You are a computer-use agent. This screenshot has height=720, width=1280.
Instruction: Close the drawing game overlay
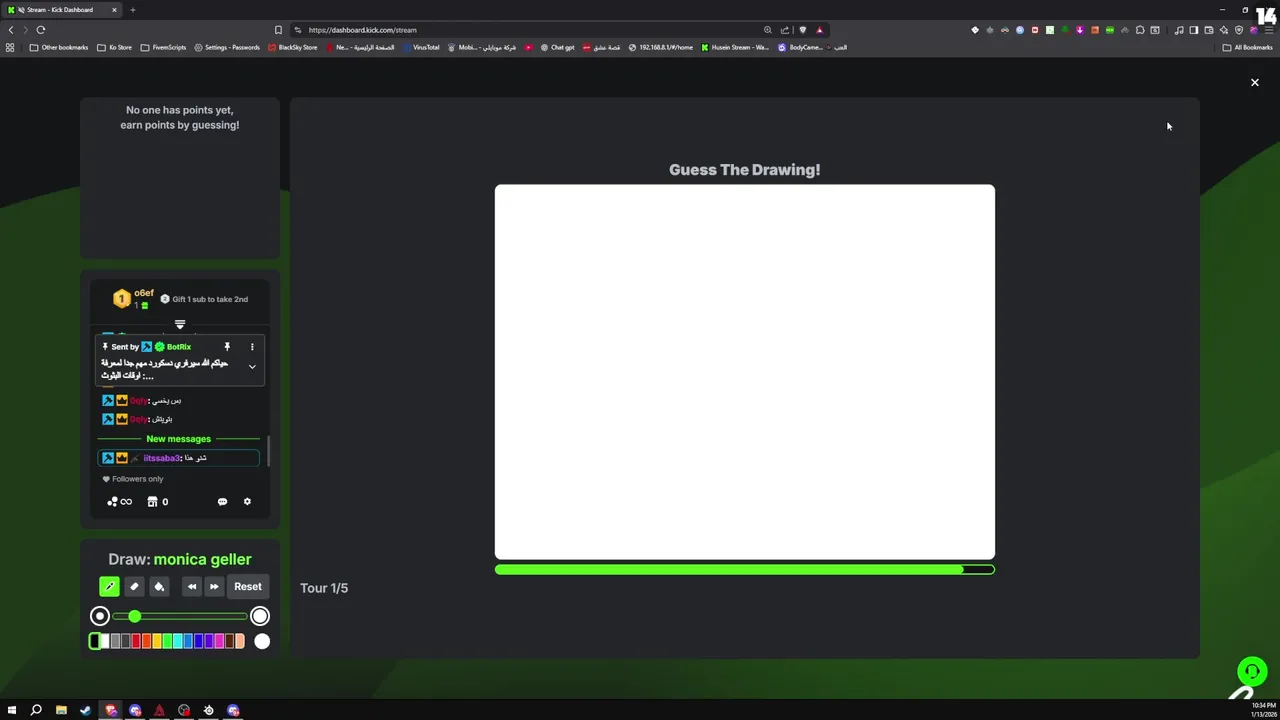pyautogui.click(x=1255, y=82)
